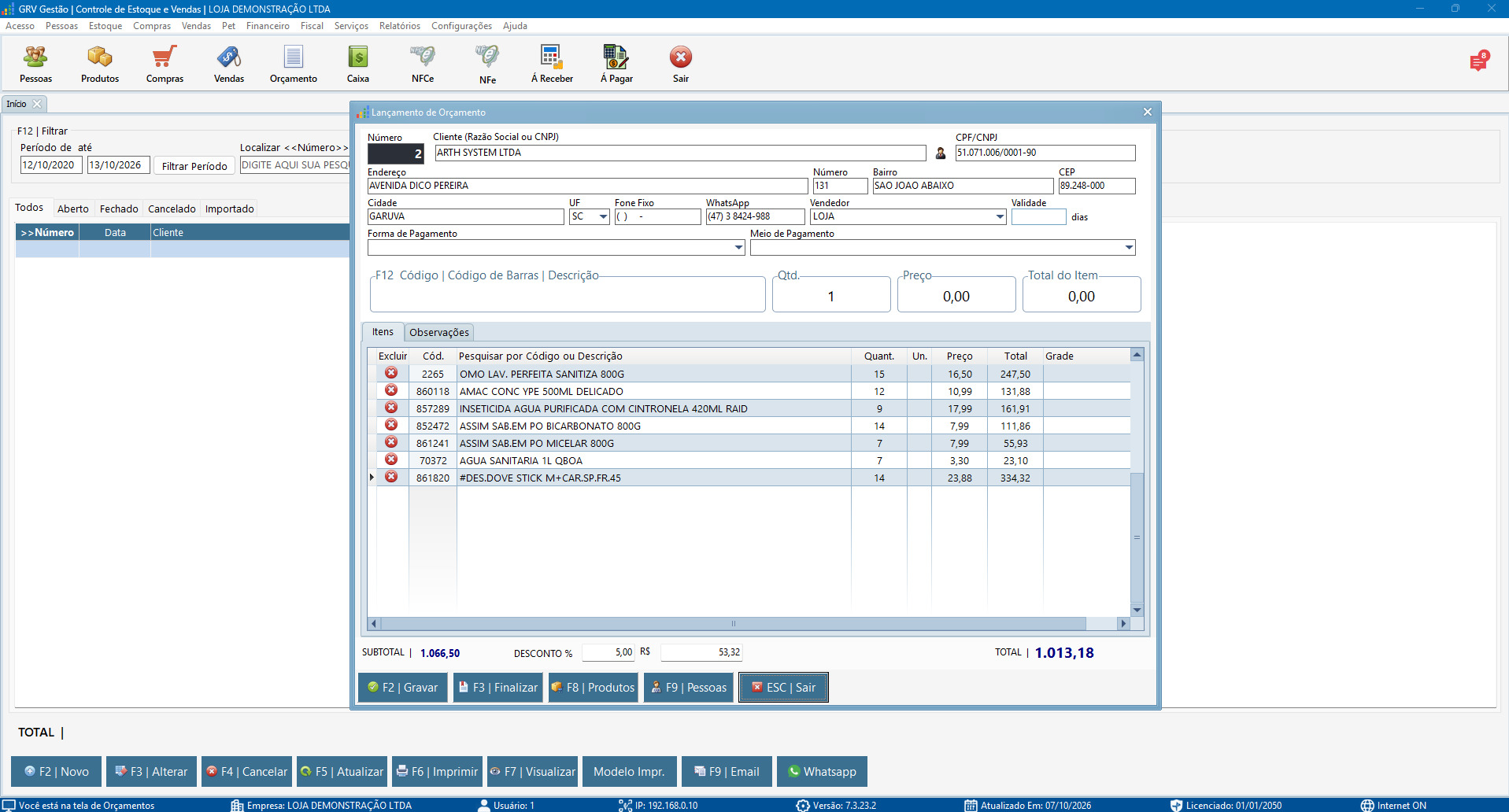
Task: Open the Vendedor dropdown
Action: (x=1000, y=216)
